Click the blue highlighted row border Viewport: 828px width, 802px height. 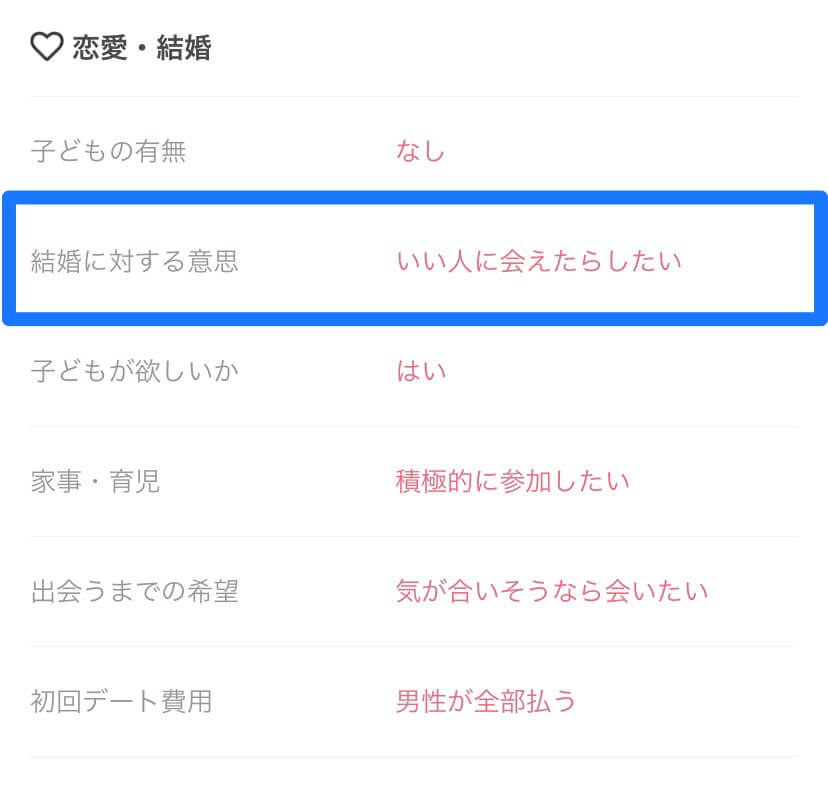415,197
